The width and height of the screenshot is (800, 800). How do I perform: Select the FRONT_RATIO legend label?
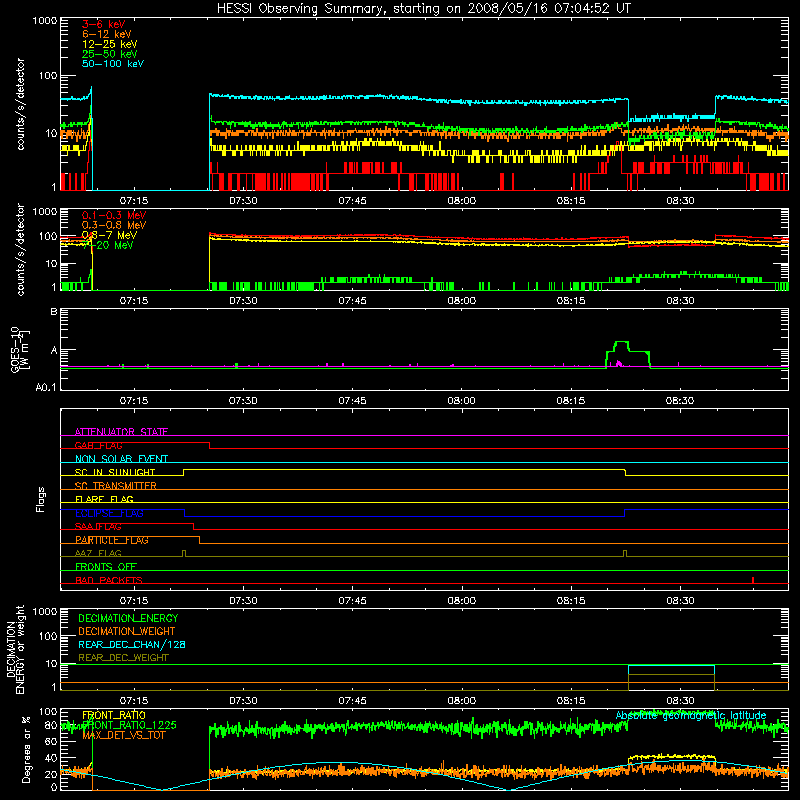114,715
